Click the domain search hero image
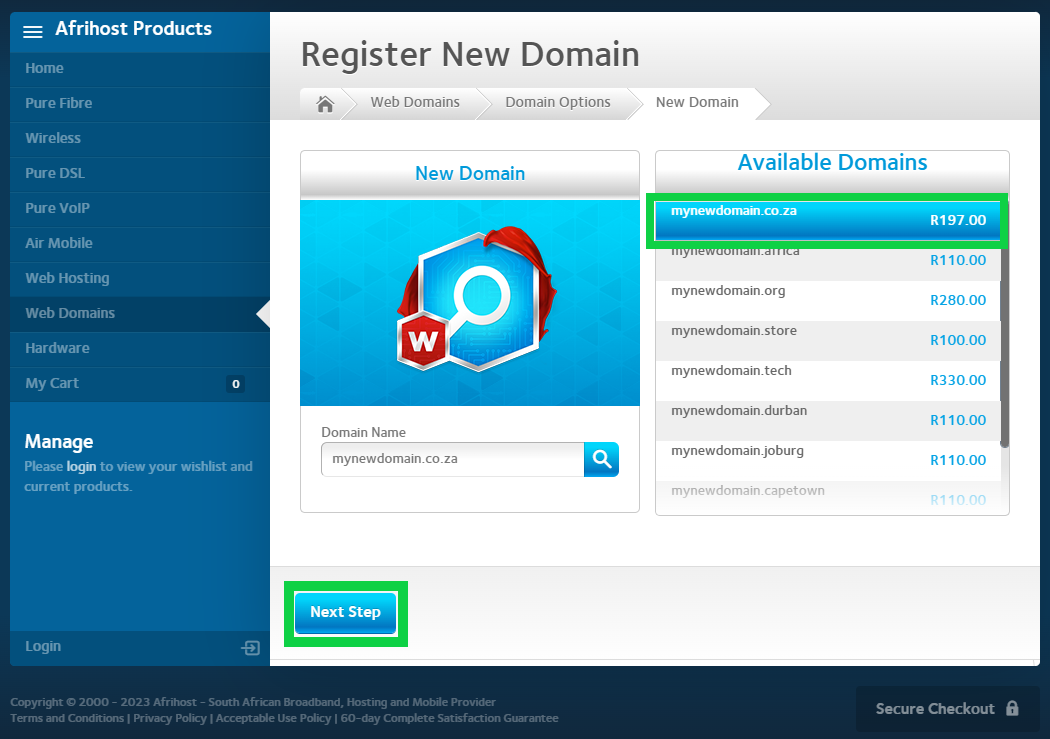 pos(470,302)
